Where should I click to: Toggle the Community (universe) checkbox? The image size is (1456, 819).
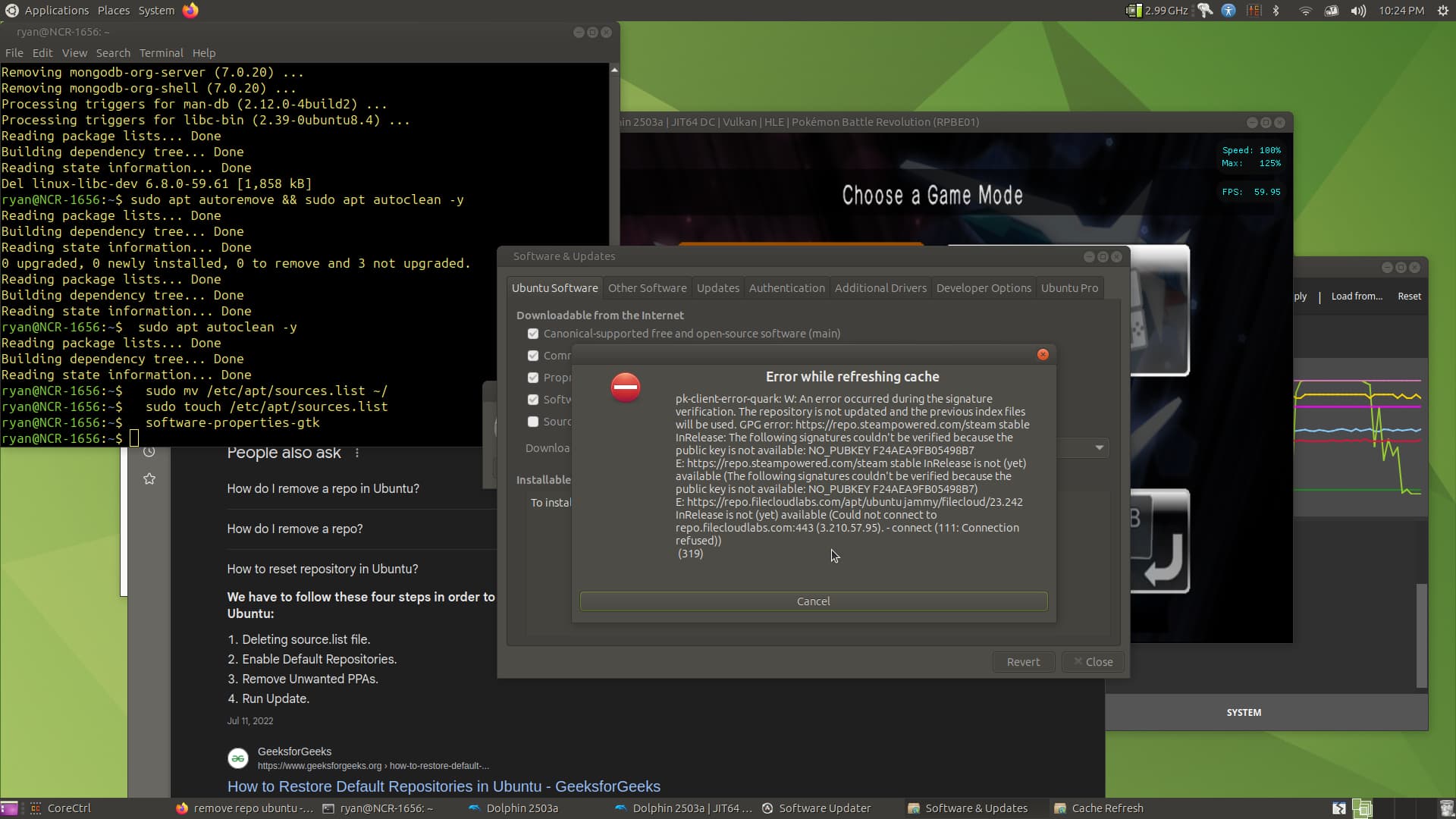click(533, 356)
